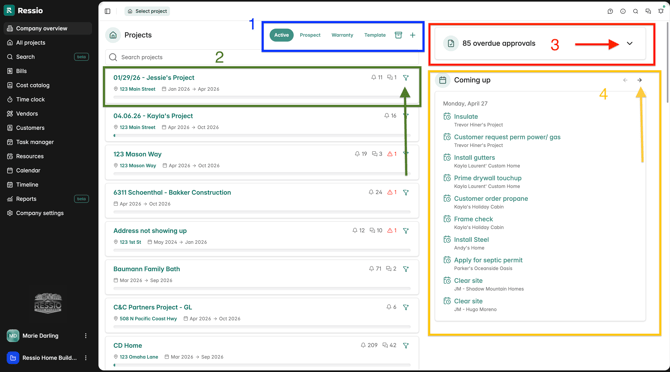Open Search in sidebar
Screen dimensions: 670x372
pyautogui.click(x=48, y=57)
